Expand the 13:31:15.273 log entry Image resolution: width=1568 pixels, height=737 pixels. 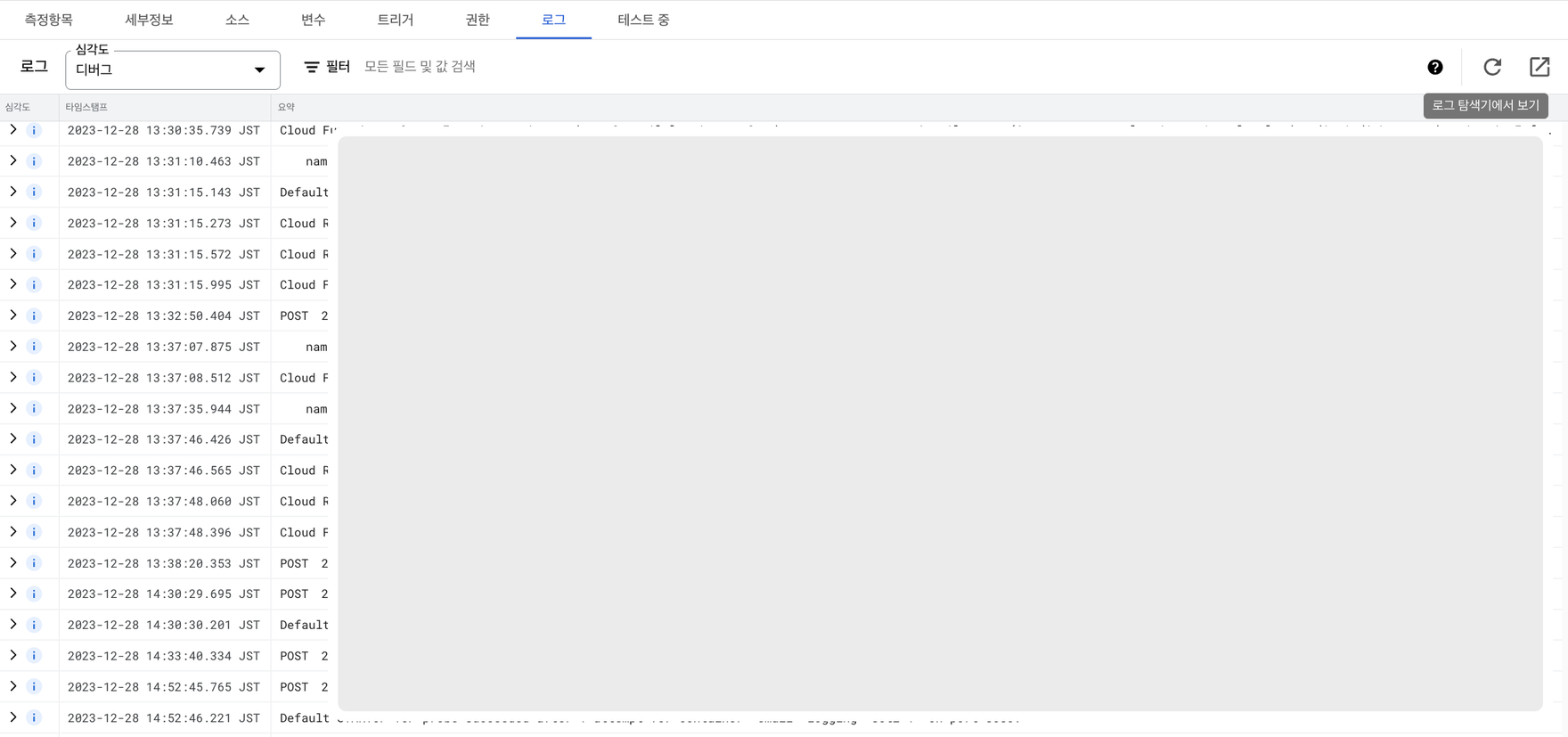point(13,223)
